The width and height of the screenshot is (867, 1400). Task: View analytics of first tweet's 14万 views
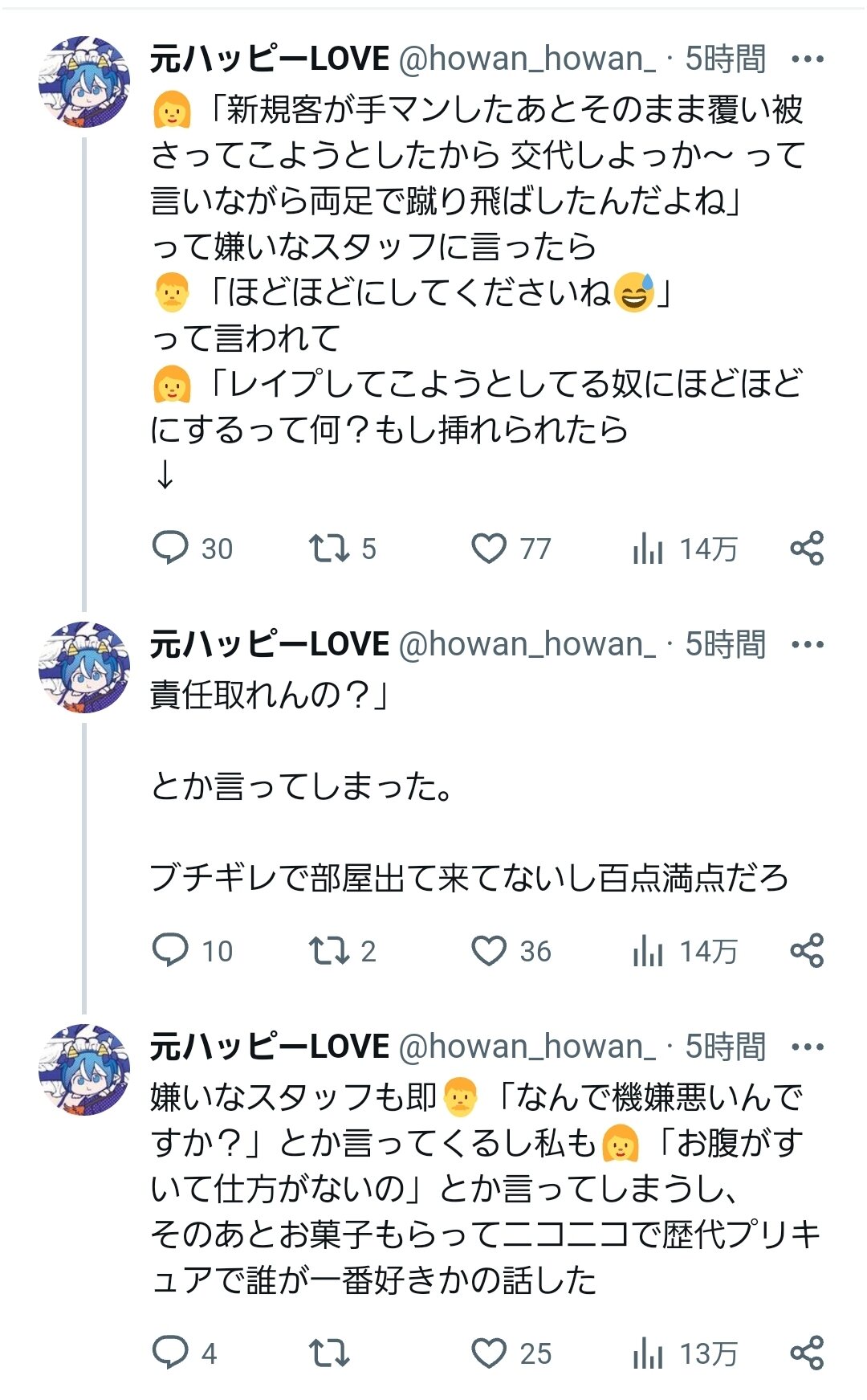click(648, 549)
